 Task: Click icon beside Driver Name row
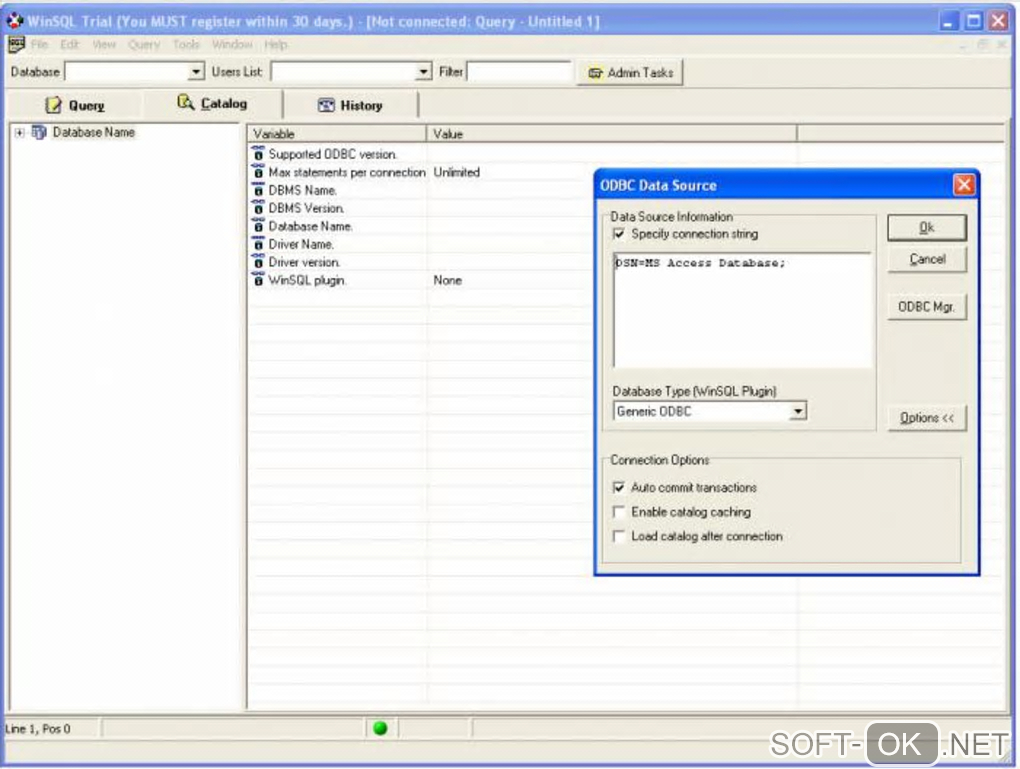(x=258, y=245)
